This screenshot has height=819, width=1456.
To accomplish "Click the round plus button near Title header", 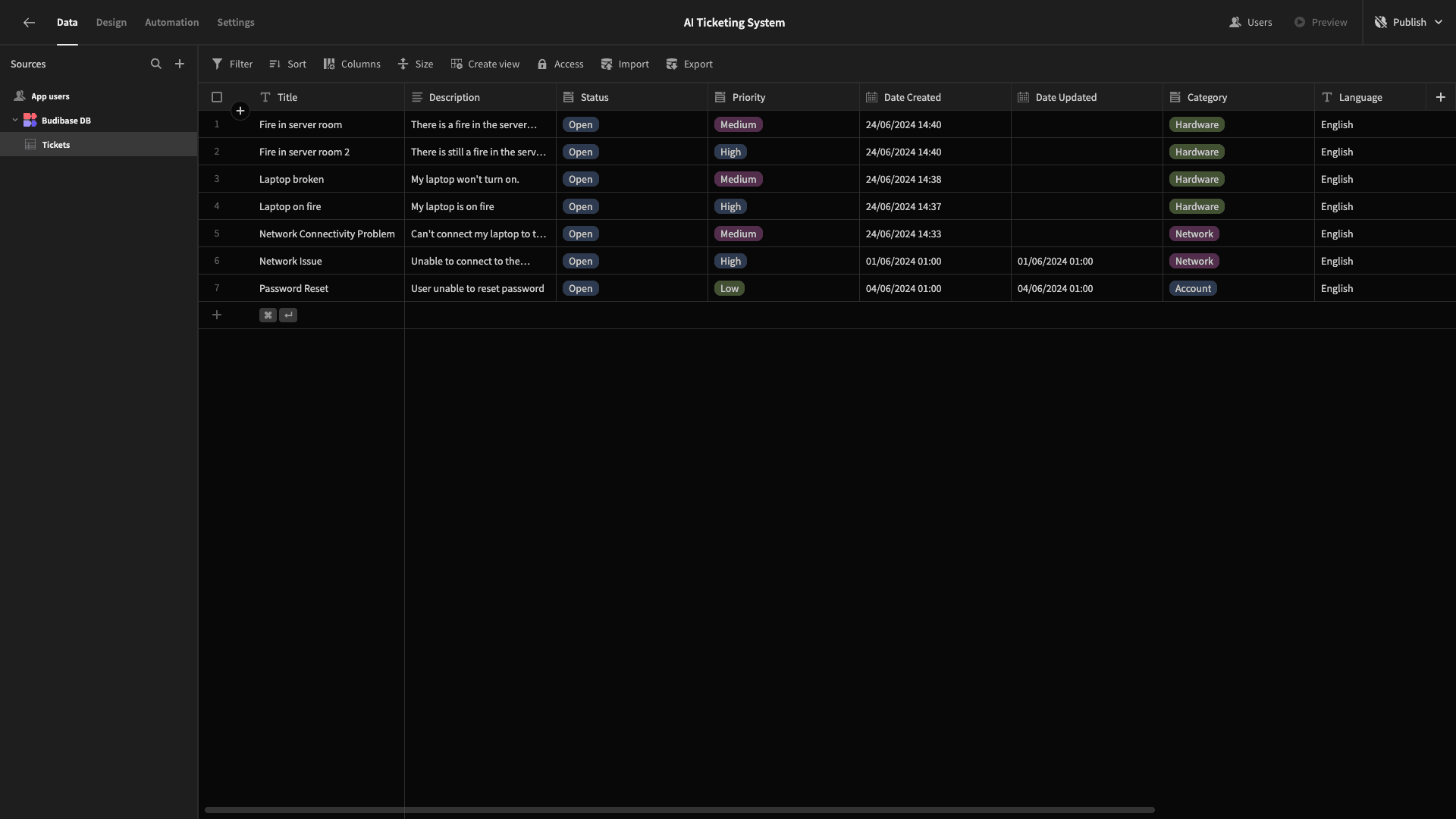I will (240, 111).
